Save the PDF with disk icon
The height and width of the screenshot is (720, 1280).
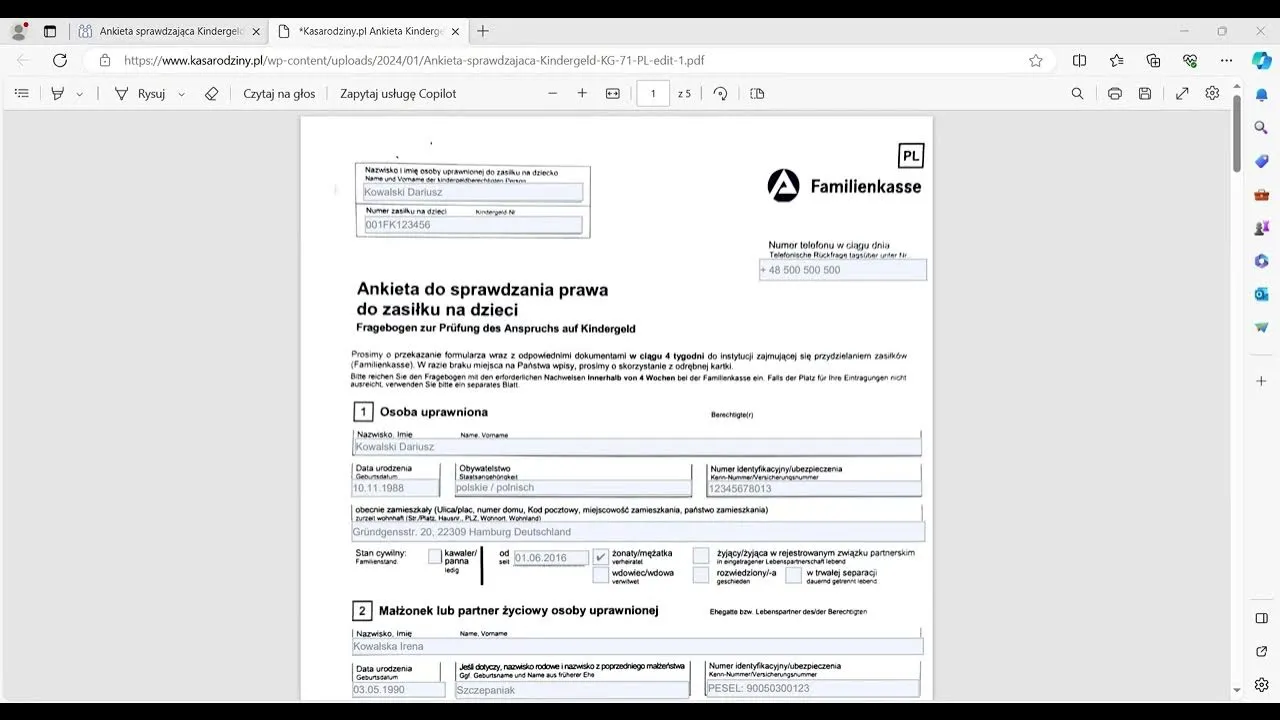pyautogui.click(x=1145, y=93)
